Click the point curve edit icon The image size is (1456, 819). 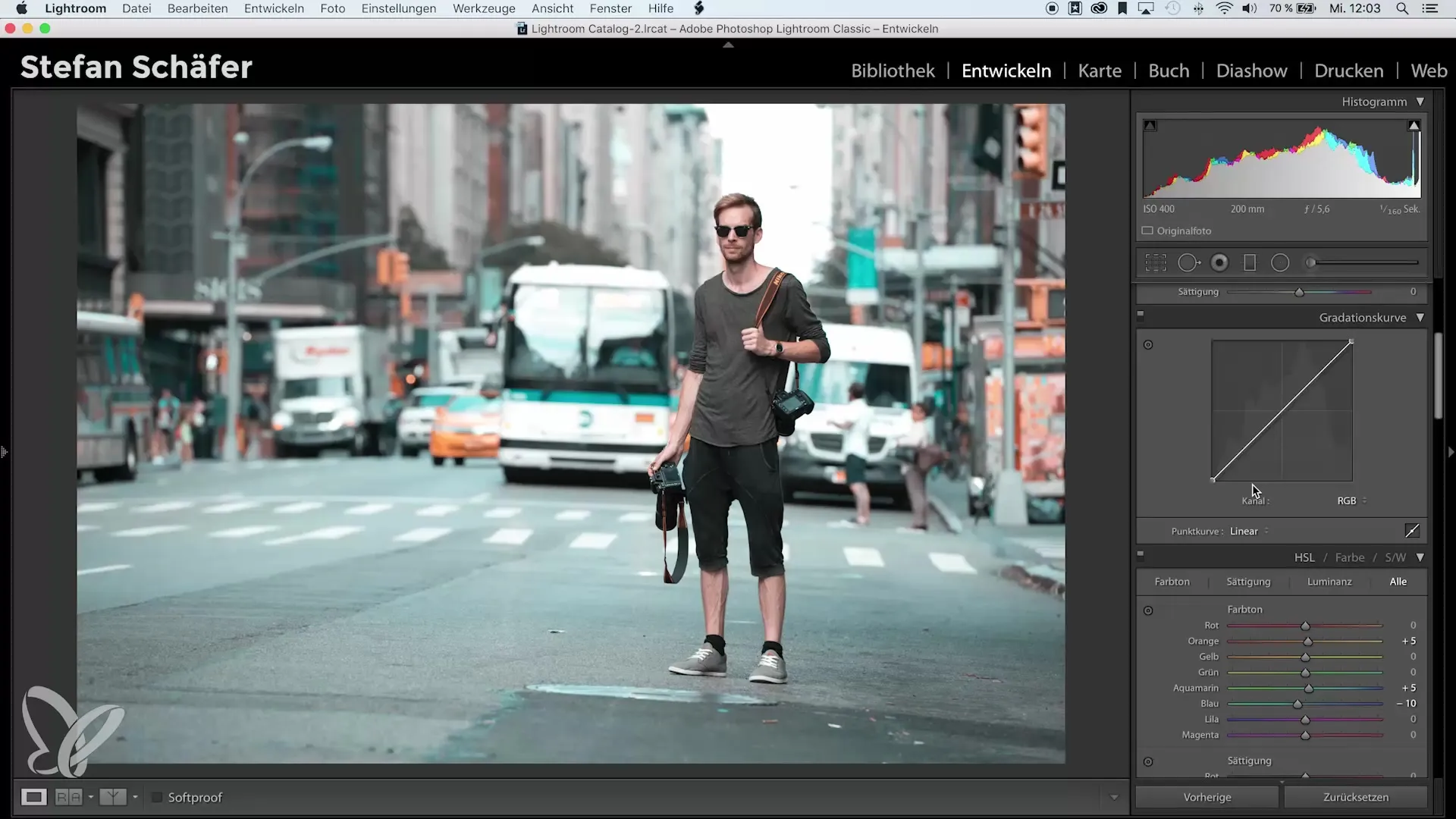(x=1412, y=531)
